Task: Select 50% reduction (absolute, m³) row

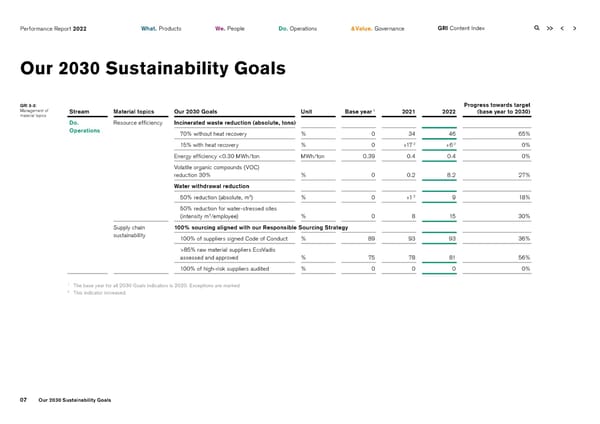Action: point(216,197)
